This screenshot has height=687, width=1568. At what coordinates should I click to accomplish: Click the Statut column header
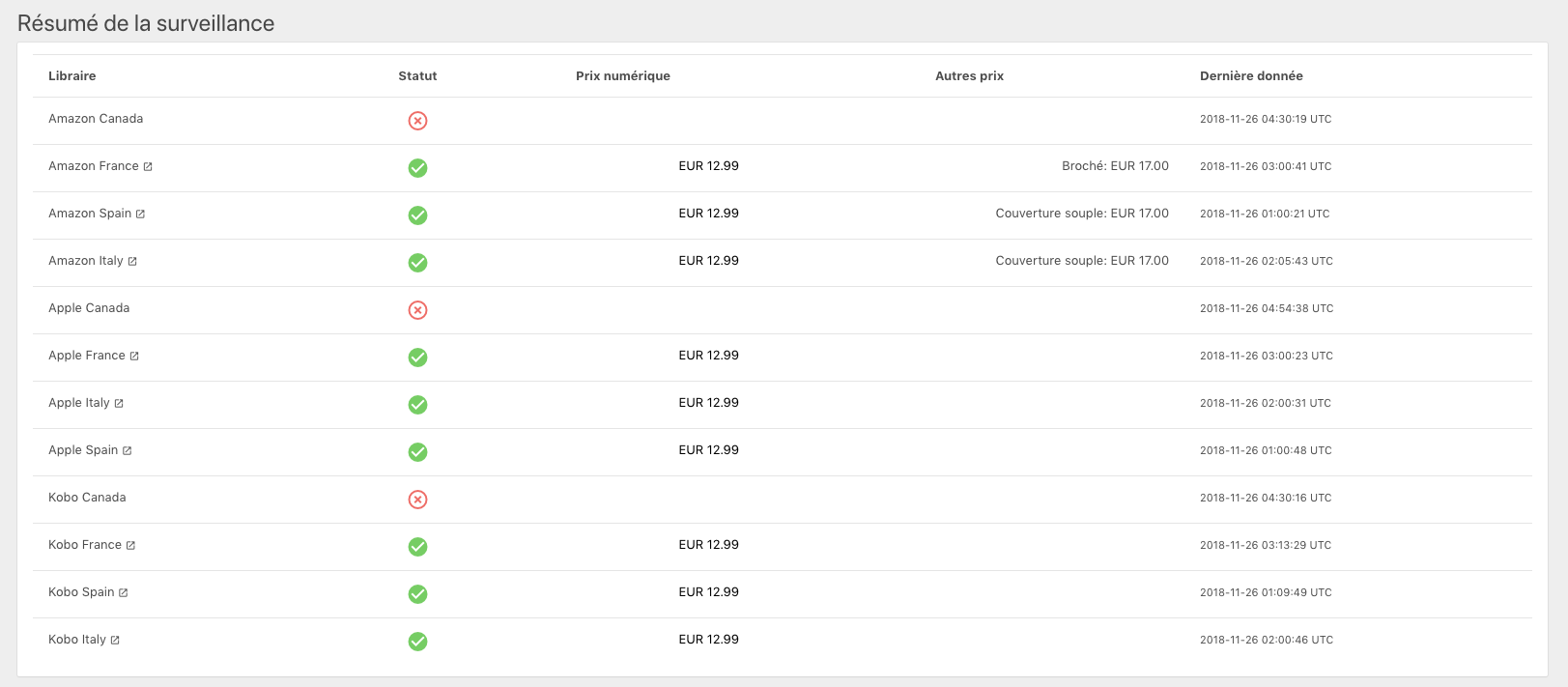pyautogui.click(x=417, y=76)
